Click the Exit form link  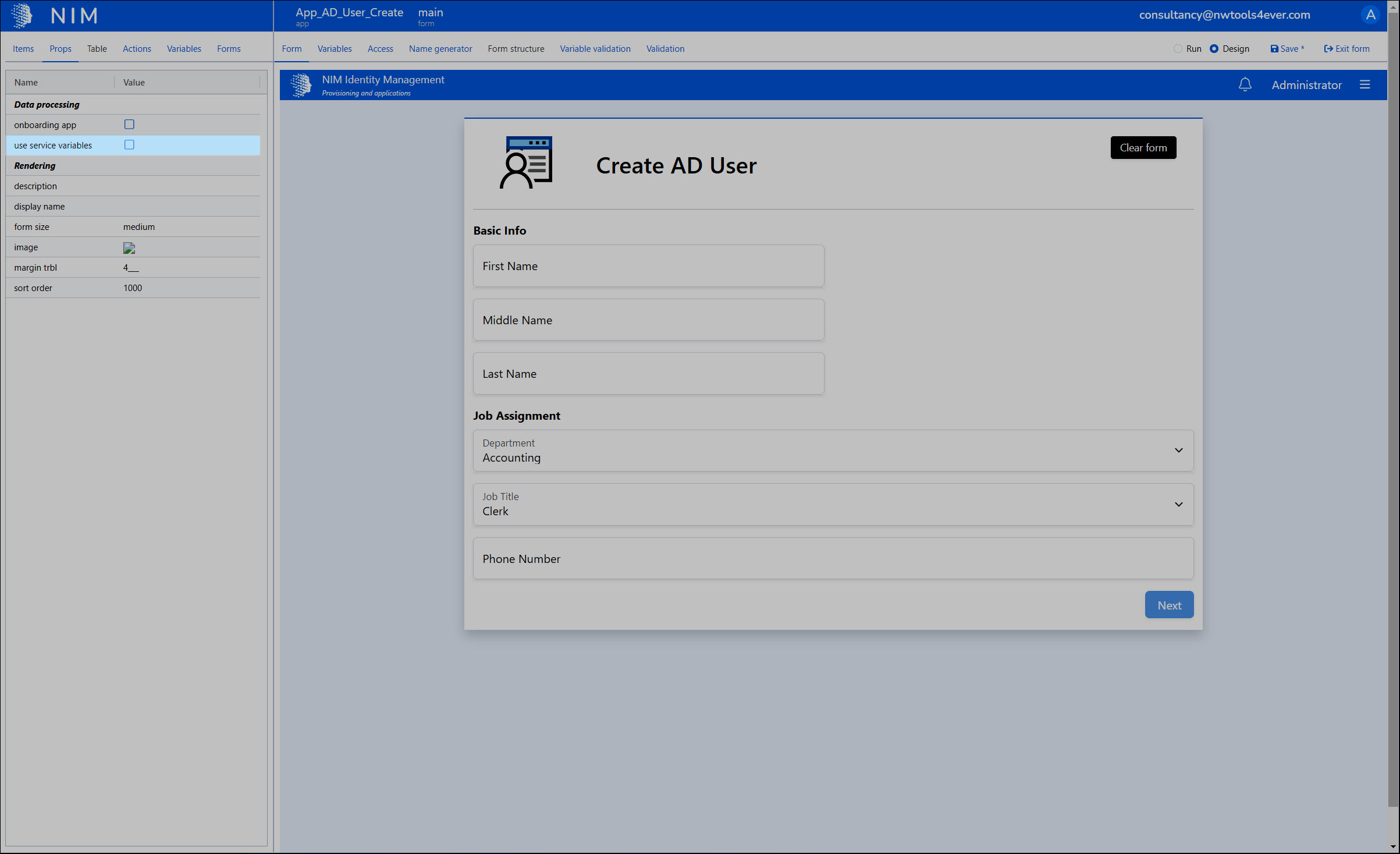pos(1346,49)
